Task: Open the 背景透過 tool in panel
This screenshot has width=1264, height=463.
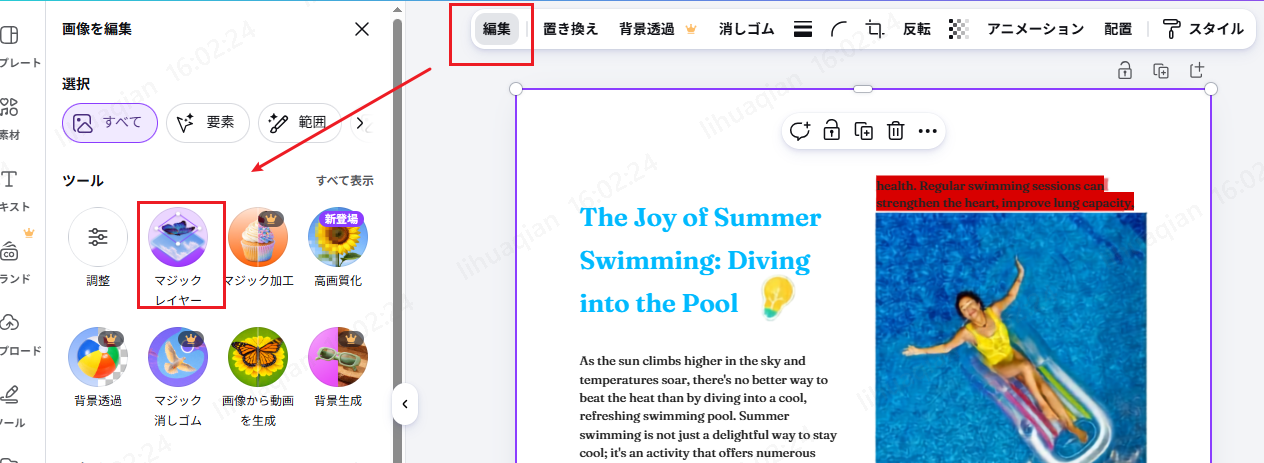Action: [x=98, y=368]
